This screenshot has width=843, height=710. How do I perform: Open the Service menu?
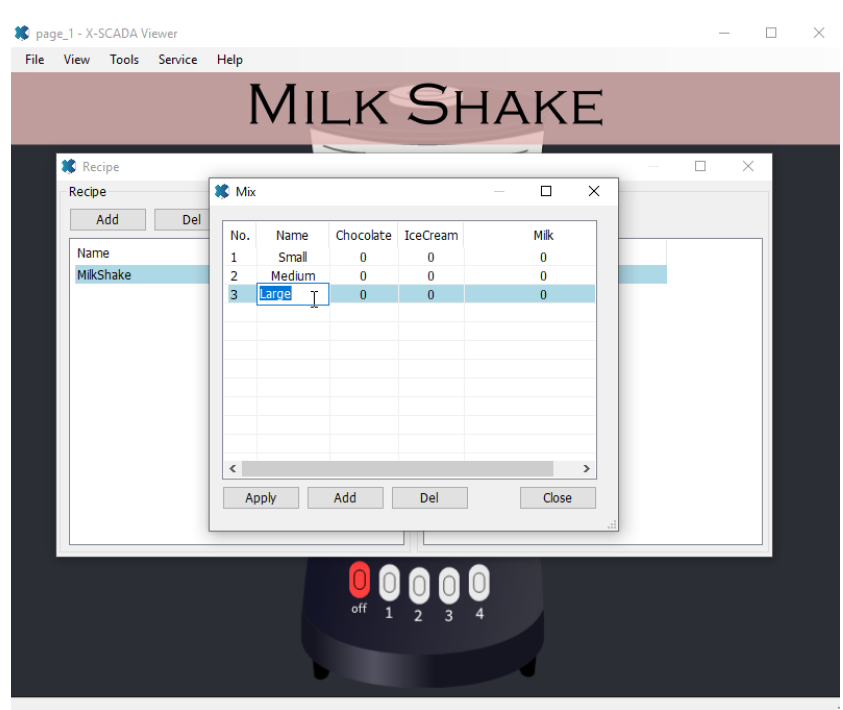coord(177,60)
